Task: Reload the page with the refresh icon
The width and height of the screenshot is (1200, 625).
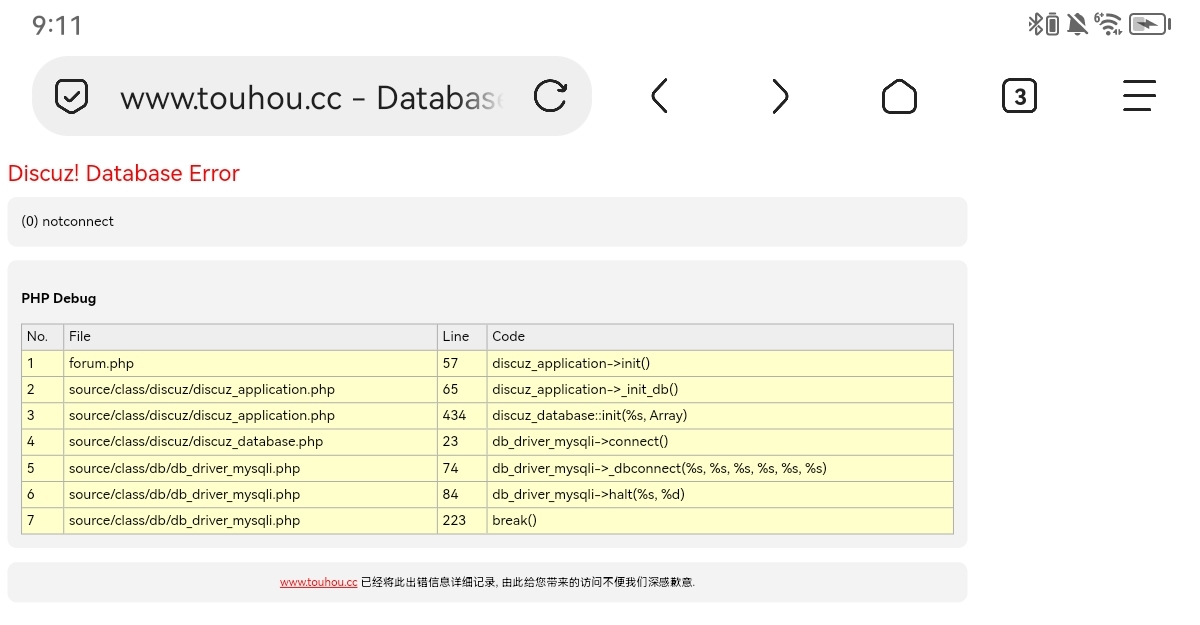Action: tap(550, 96)
